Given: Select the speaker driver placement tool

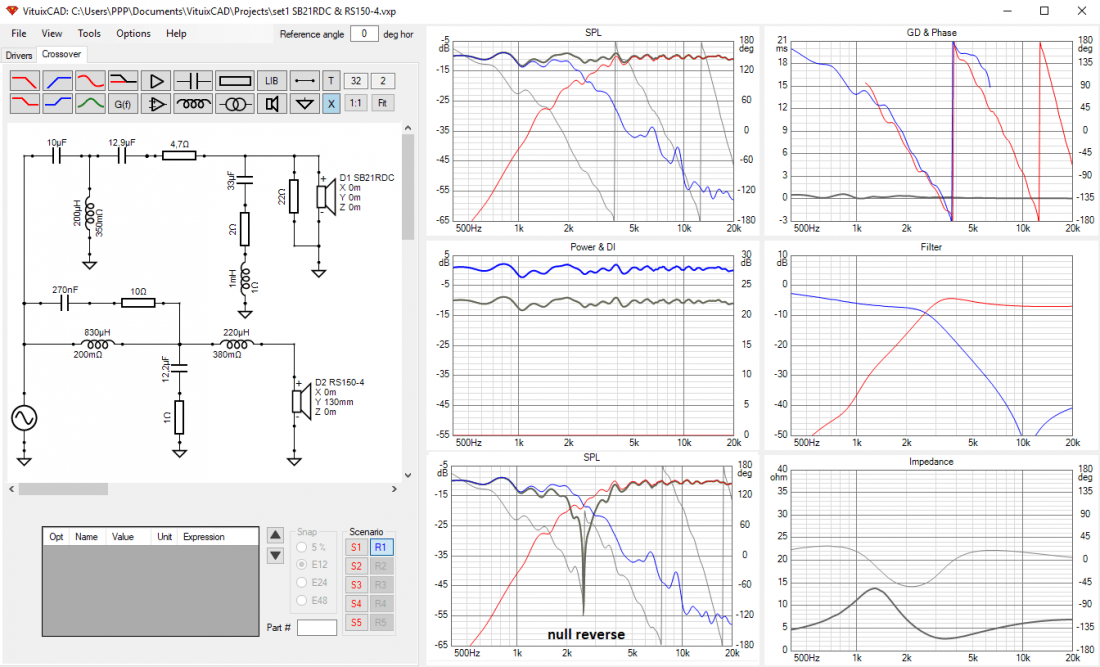Looking at the screenshot, I should point(271,103).
